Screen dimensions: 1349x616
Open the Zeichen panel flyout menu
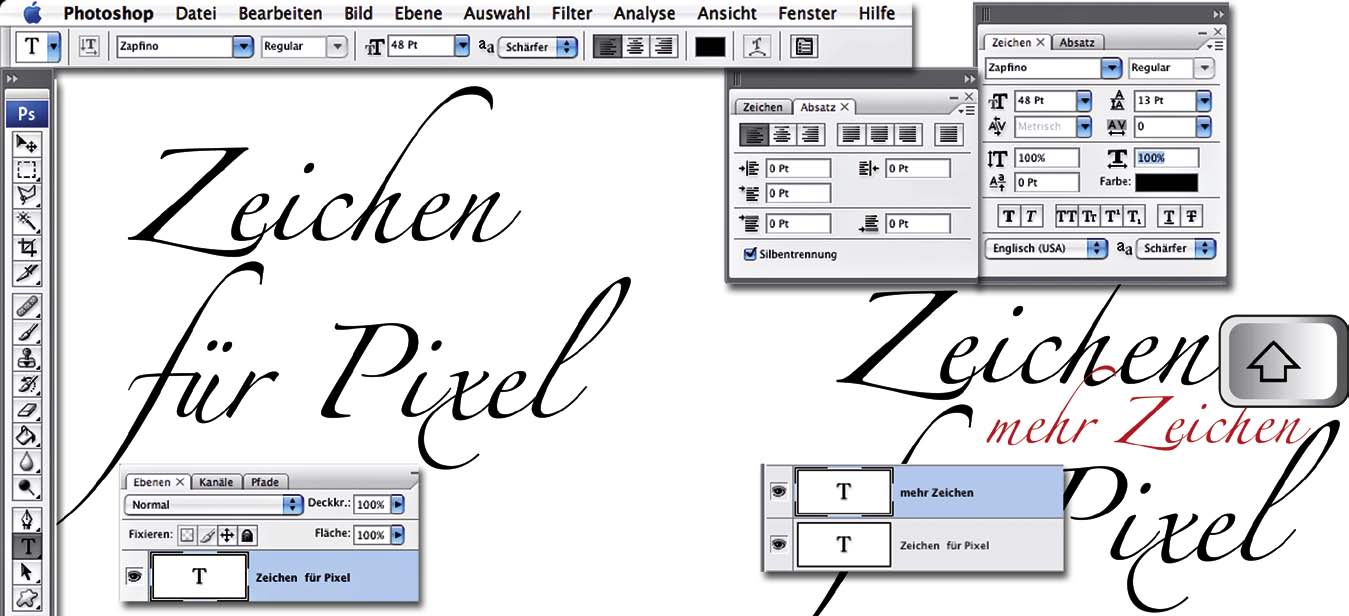tap(1215, 45)
